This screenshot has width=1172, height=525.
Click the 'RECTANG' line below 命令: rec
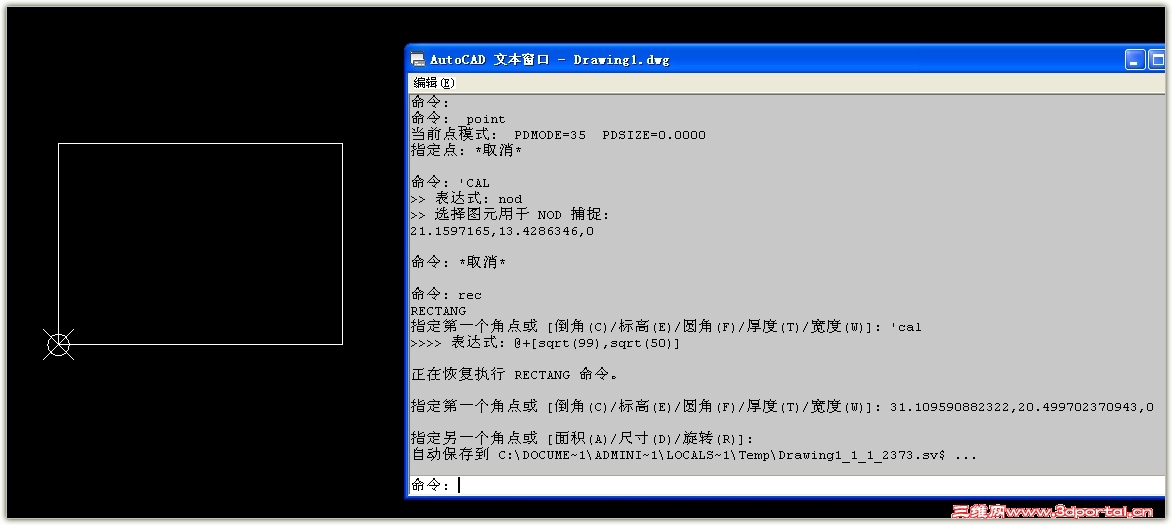pyautogui.click(x=438, y=310)
